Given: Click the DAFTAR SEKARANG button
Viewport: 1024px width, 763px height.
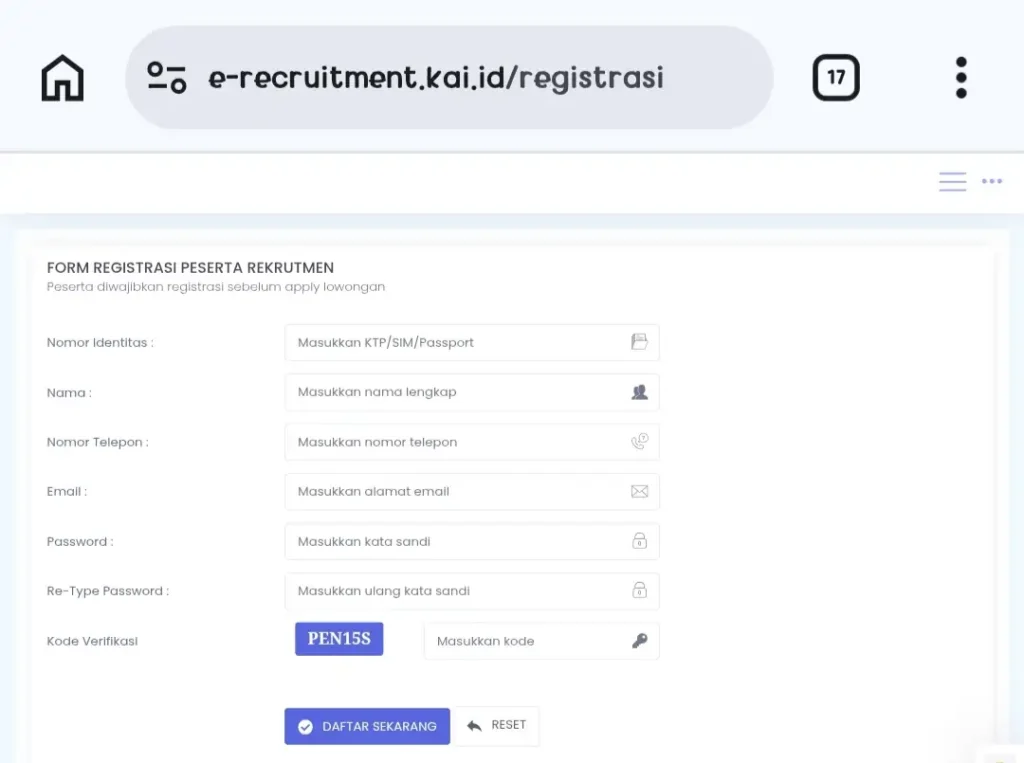Looking at the screenshot, I should pyautogui.click(x=367, y=726).
